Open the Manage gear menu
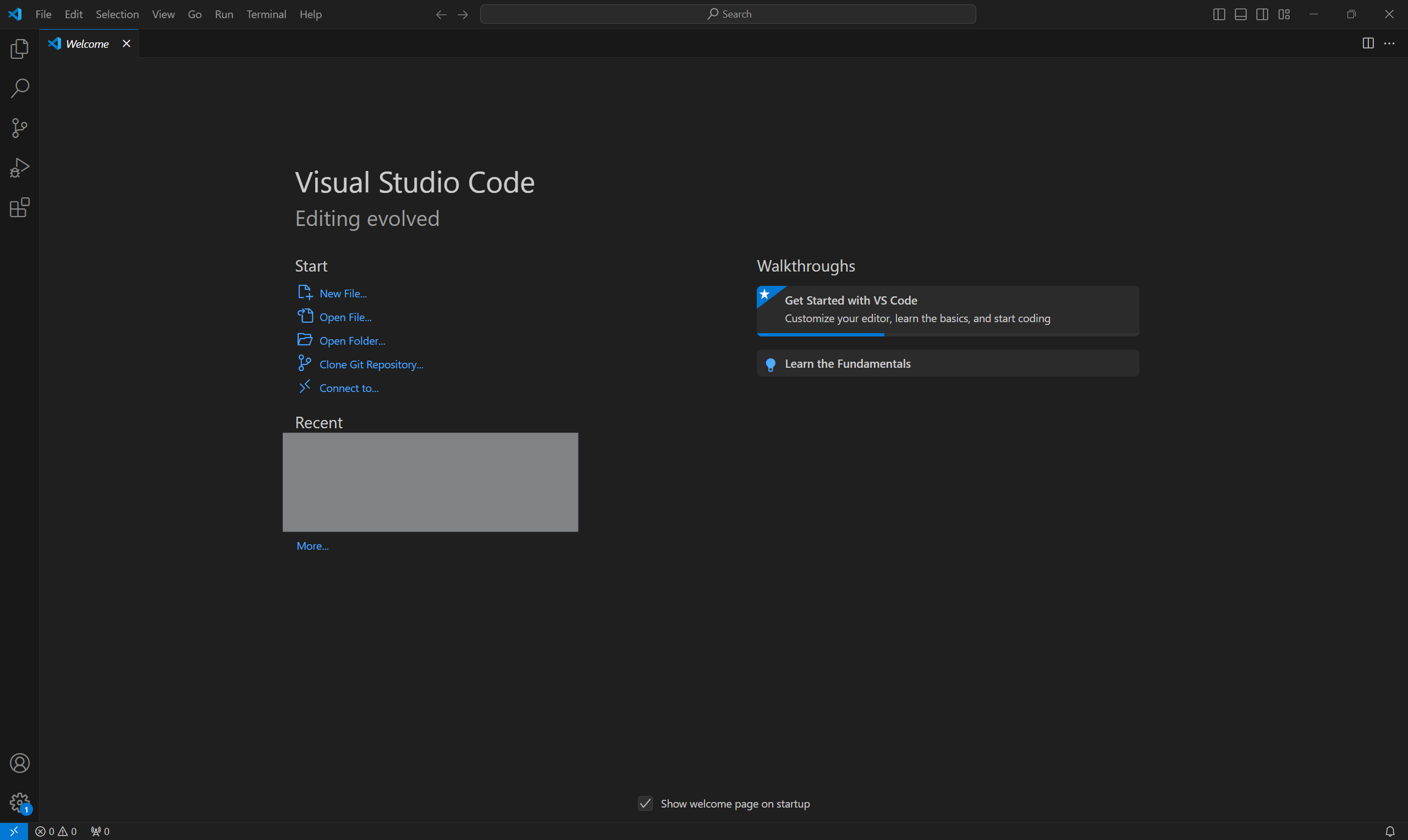The width and height of the screenshot is (1408, 840). coord(19,802)
